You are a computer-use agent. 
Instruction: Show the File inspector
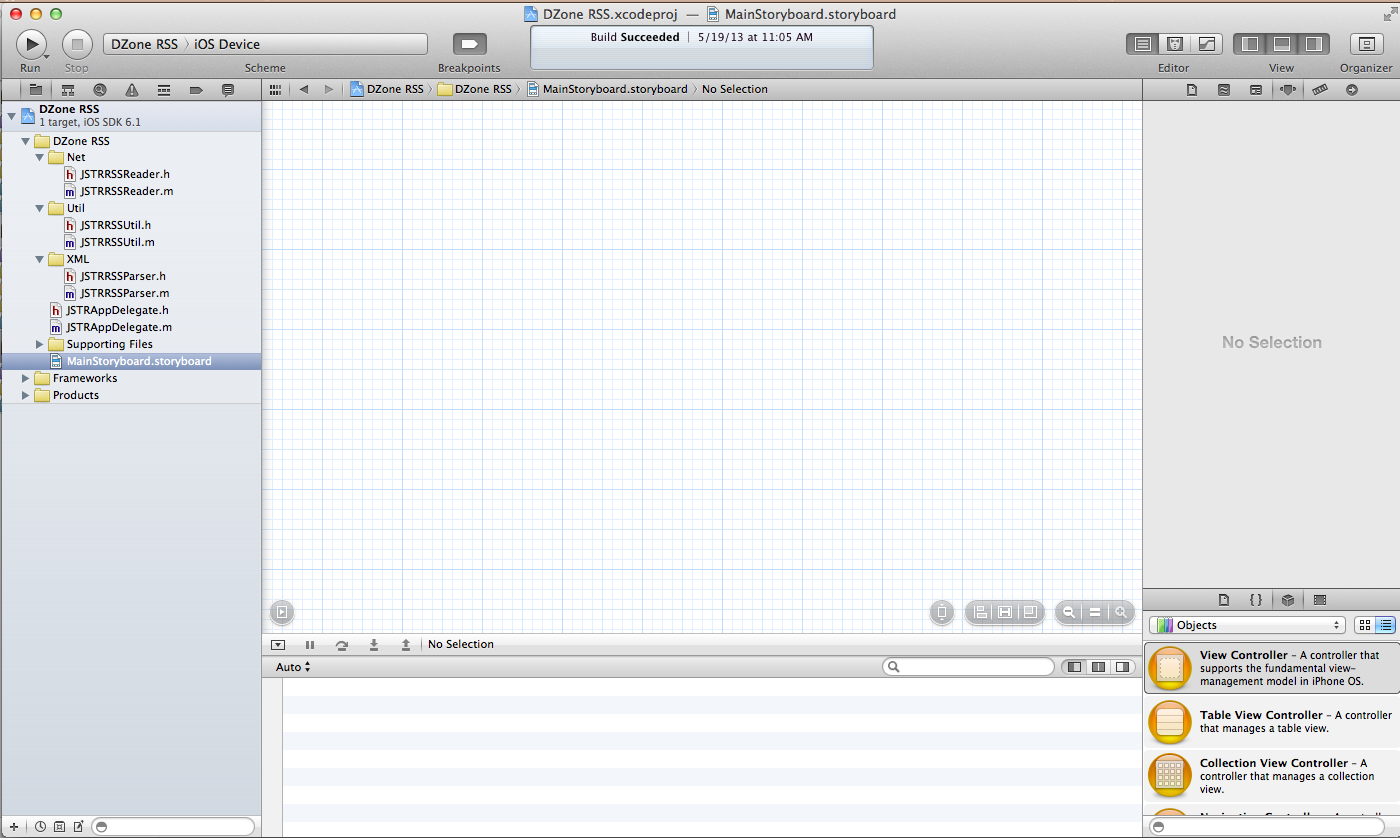pyautogui.click(x=1192, y=90)
